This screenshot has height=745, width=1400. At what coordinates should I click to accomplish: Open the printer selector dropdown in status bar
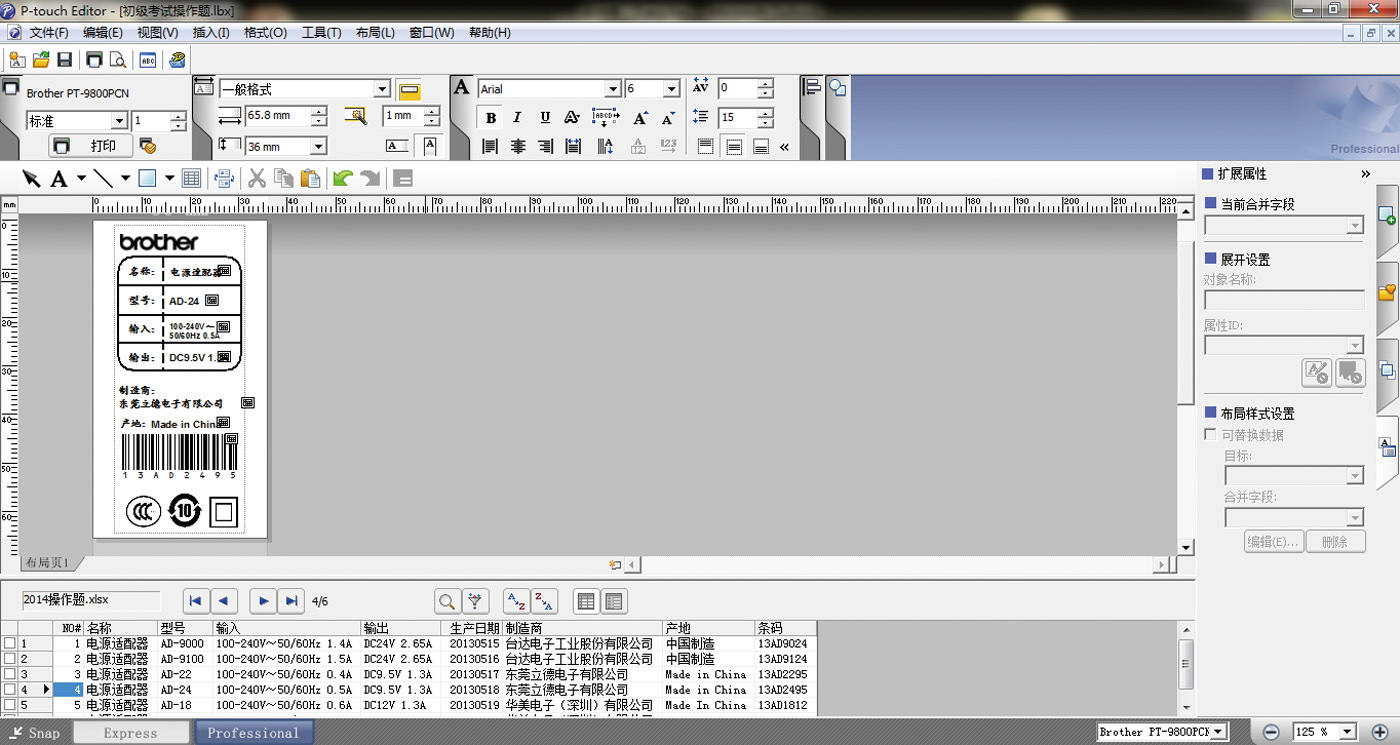(x=1218, y=732)
